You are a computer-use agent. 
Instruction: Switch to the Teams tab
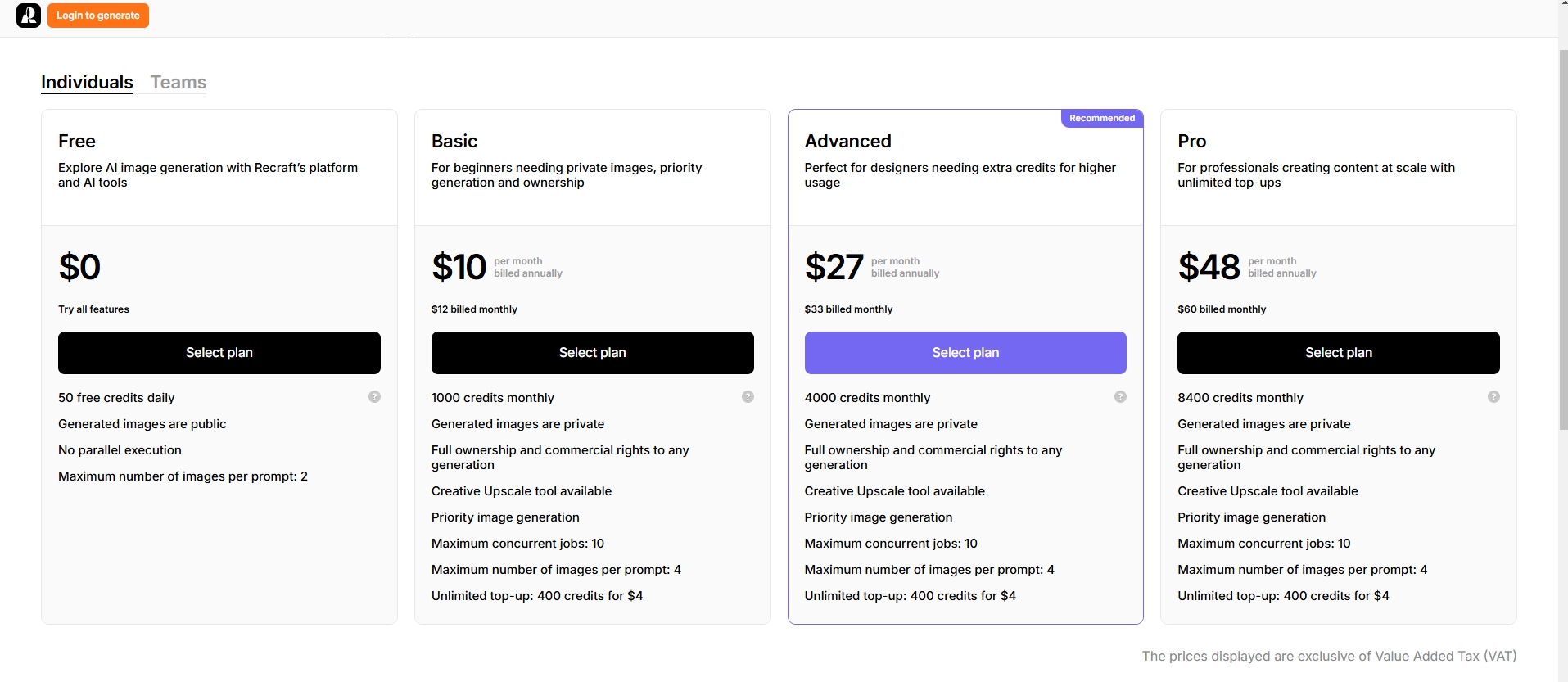tap(178, 83)
